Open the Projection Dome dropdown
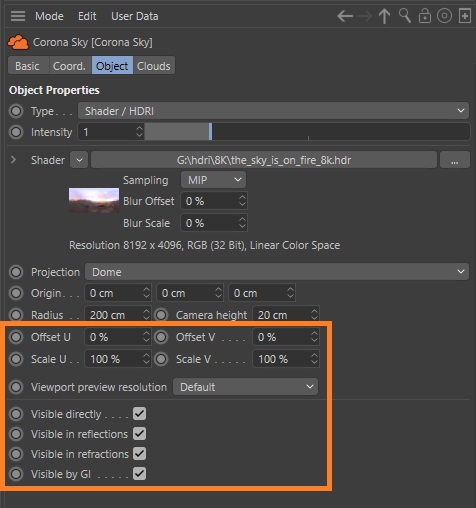The width and height of the screenshot is (476, 508). click(x=277, y=272)
